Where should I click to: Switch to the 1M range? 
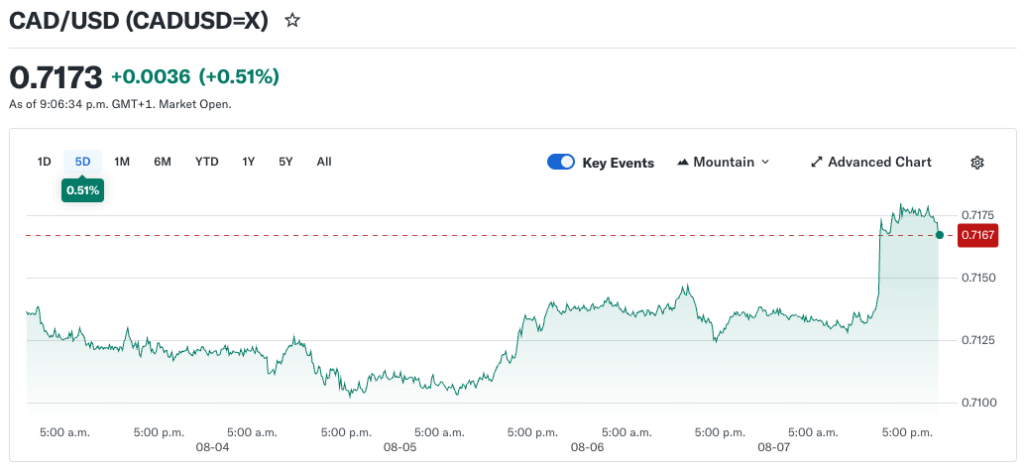pyautogui.click(x=121, y=162)
